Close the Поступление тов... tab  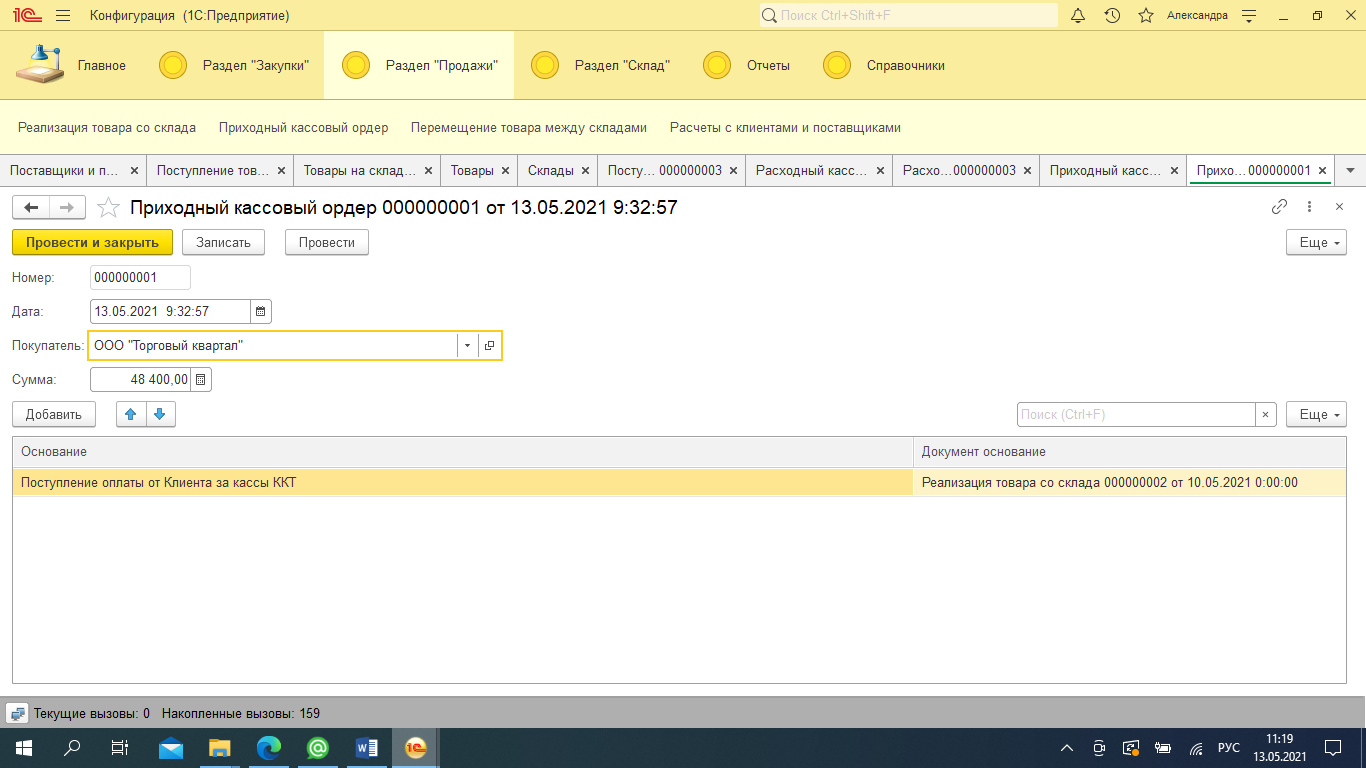click(x=281, y=171)
